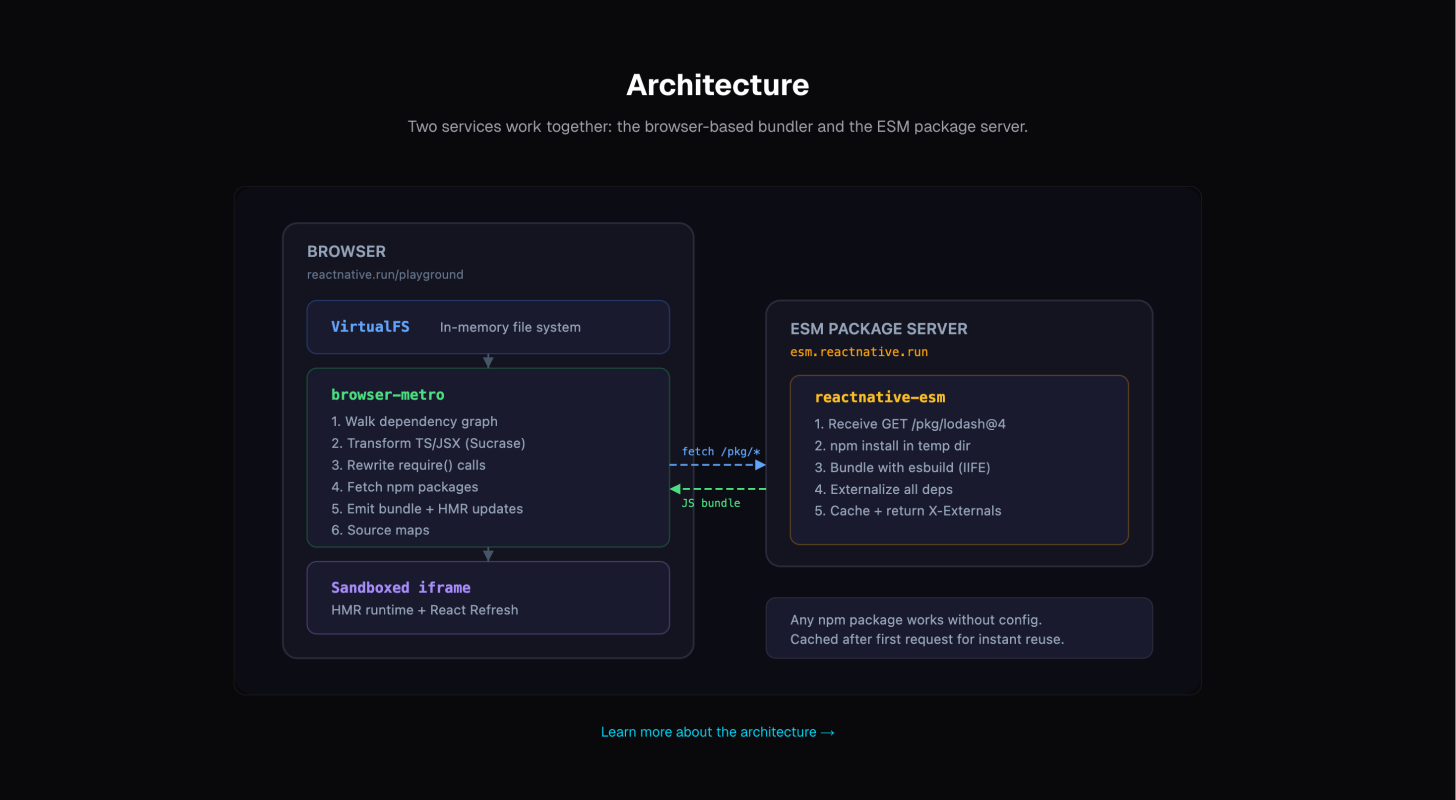Click the Architecture page title
Viewport: 1456px width, 800px height.
pos(716,85)
